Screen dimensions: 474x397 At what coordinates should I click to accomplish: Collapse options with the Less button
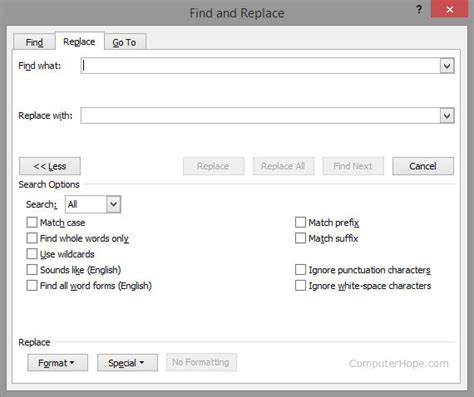tap(50, 166)
